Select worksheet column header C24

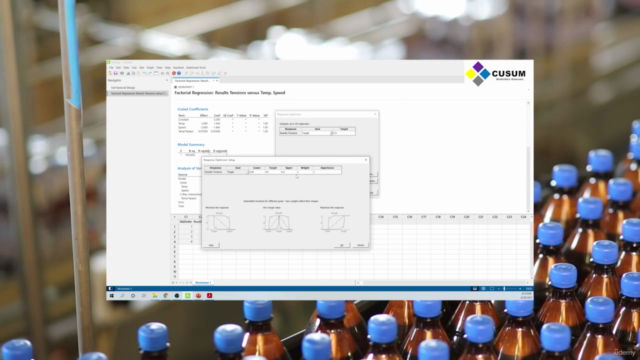[523, 217]
